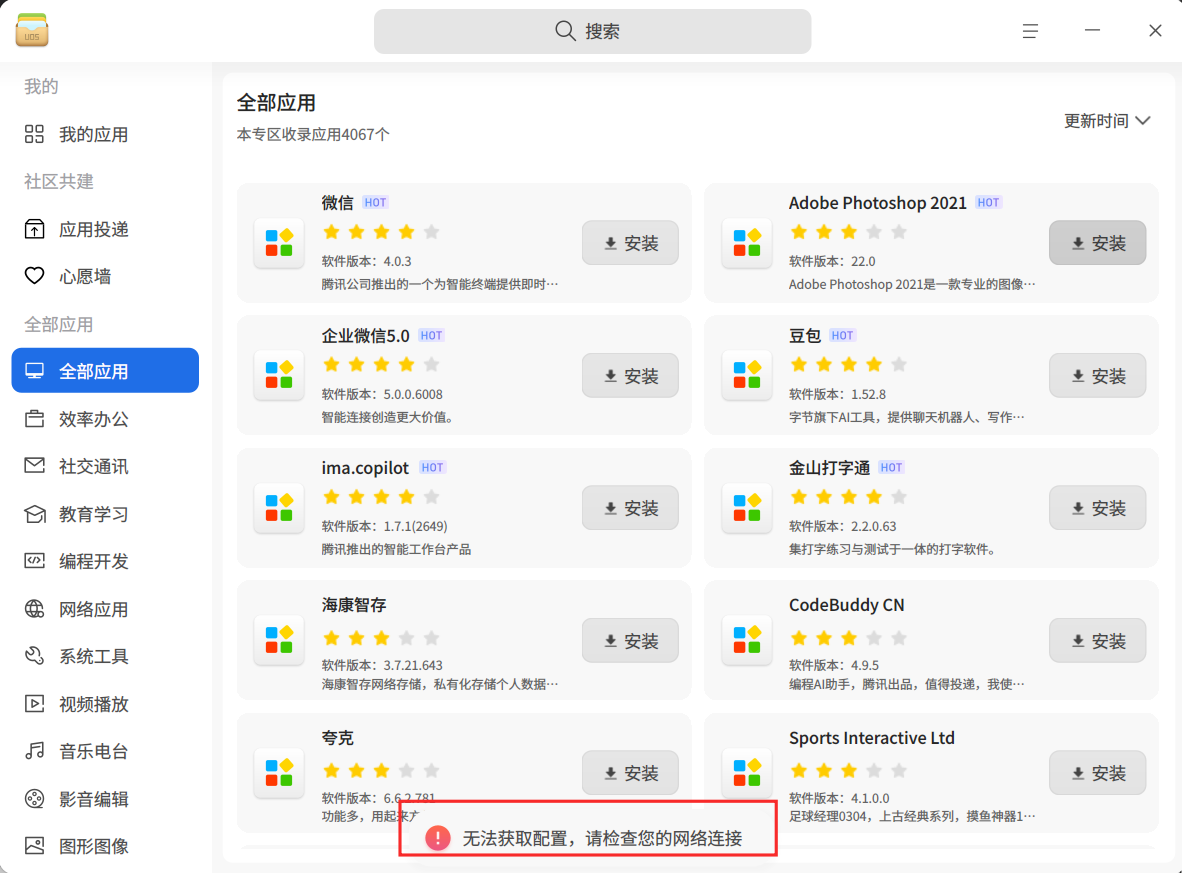Click the 视频播放 play icon
The image size is (1182, 873).
pyautogui.click(x=35, y=703)
